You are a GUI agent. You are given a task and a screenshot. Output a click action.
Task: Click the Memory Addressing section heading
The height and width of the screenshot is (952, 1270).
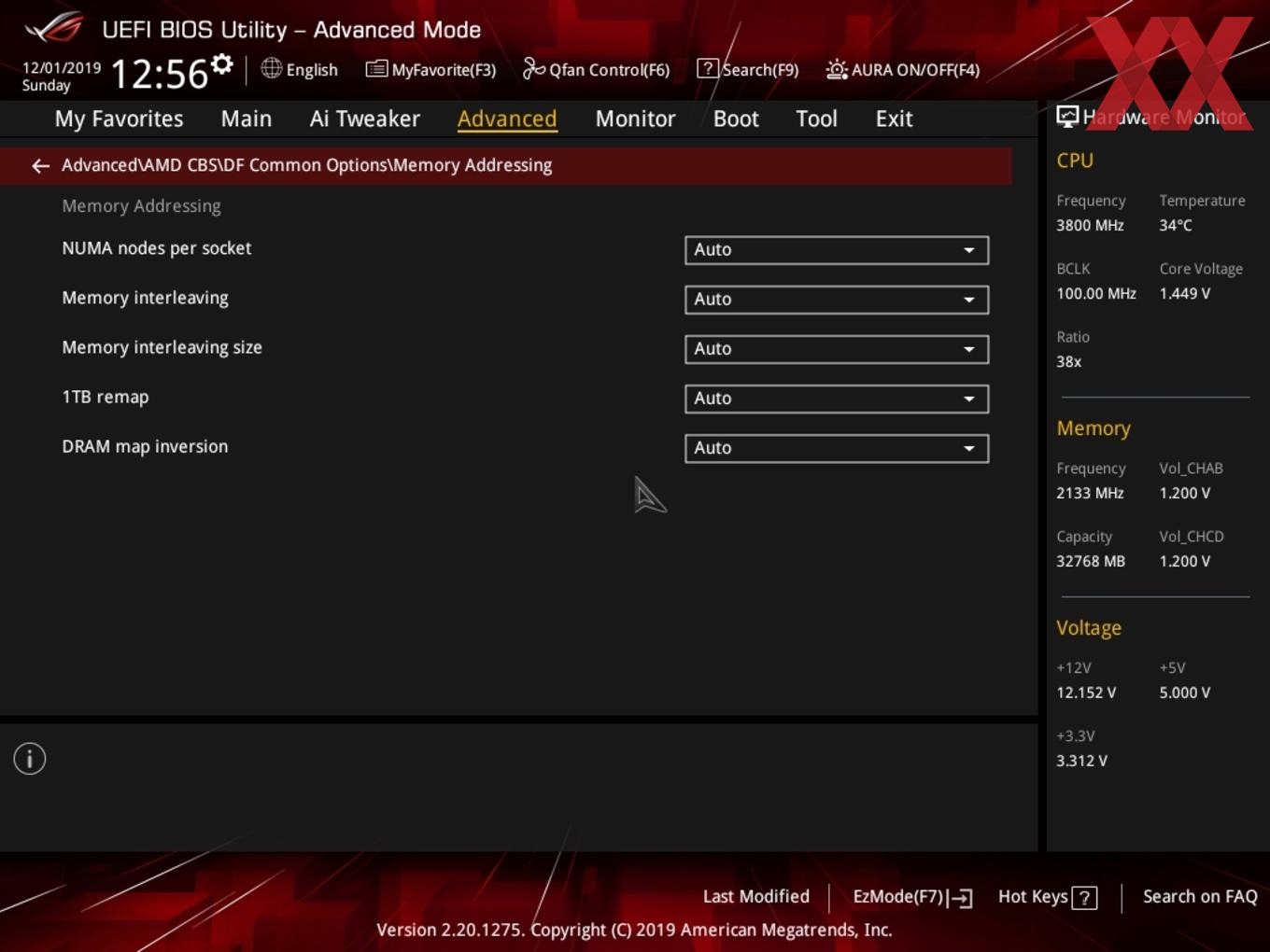(141, 206)
